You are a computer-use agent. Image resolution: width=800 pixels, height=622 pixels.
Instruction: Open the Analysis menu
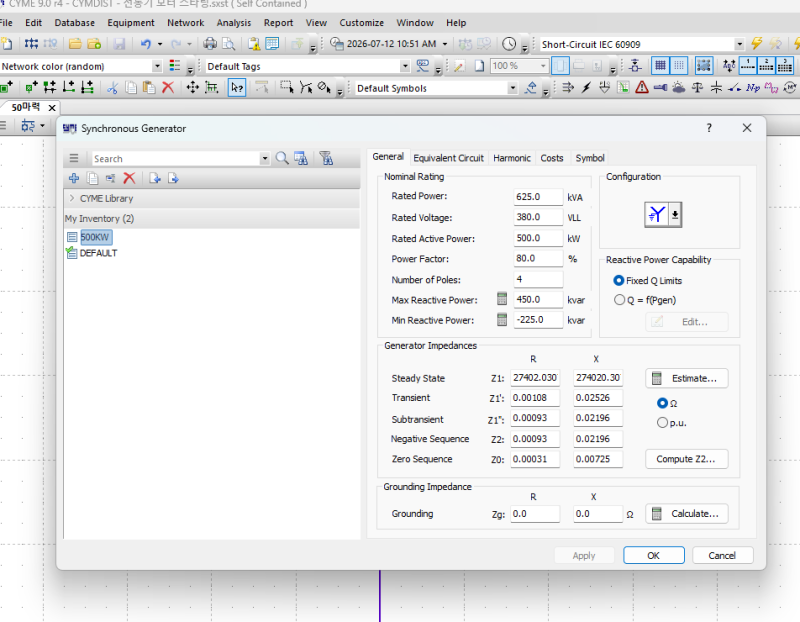234,23
